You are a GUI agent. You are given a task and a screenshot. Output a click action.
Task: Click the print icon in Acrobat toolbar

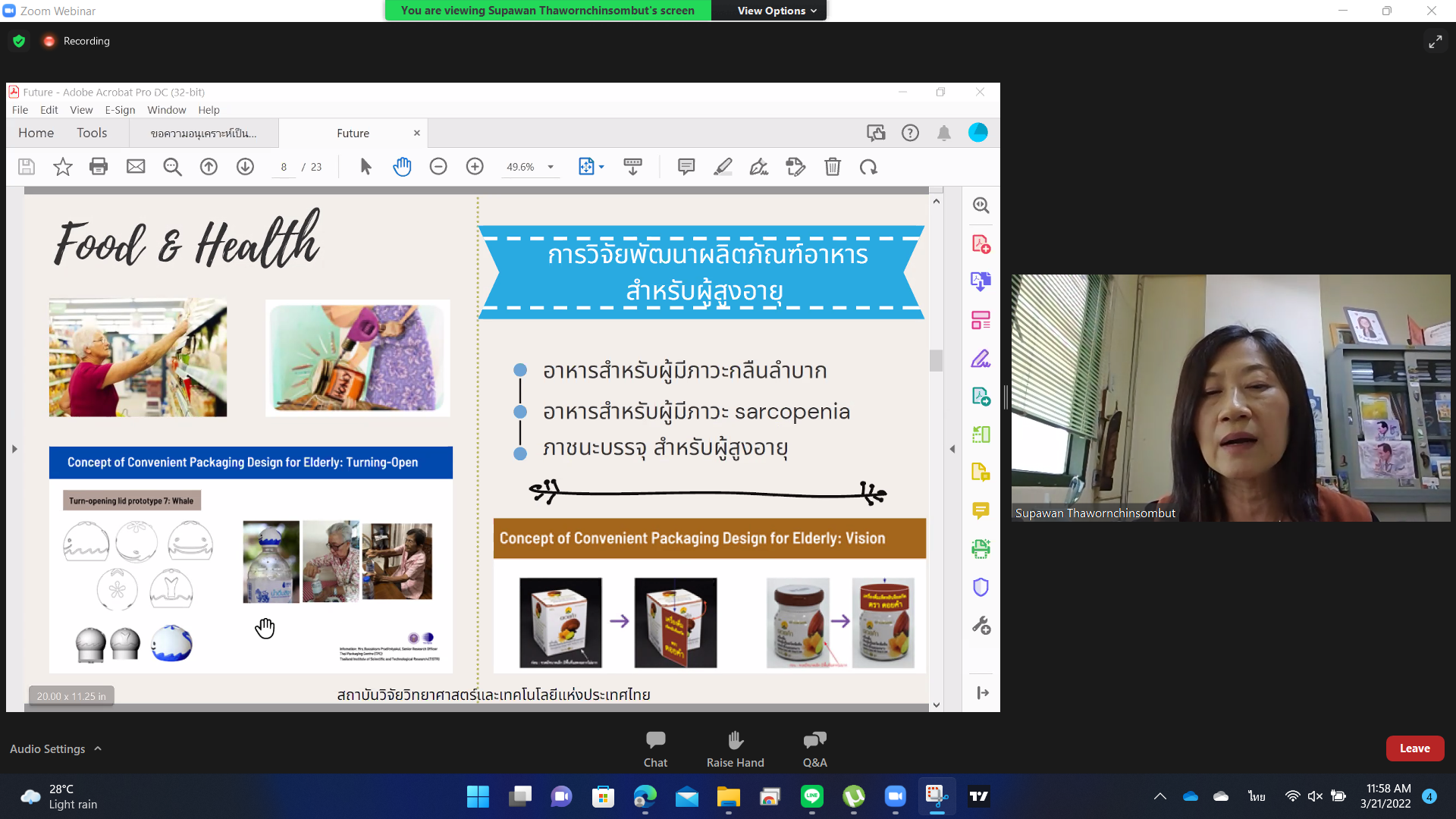coord(99,167)
